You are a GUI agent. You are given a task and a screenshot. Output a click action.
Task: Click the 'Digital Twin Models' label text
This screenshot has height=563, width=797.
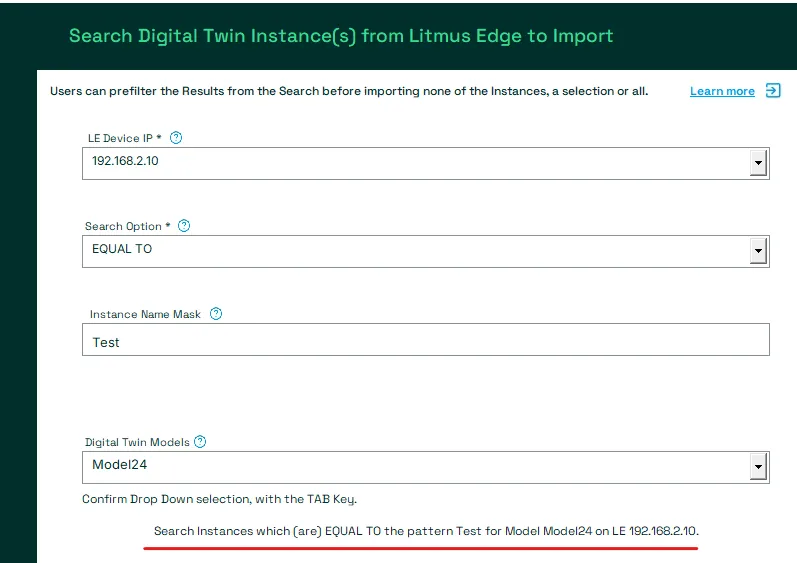pos(137,442)
